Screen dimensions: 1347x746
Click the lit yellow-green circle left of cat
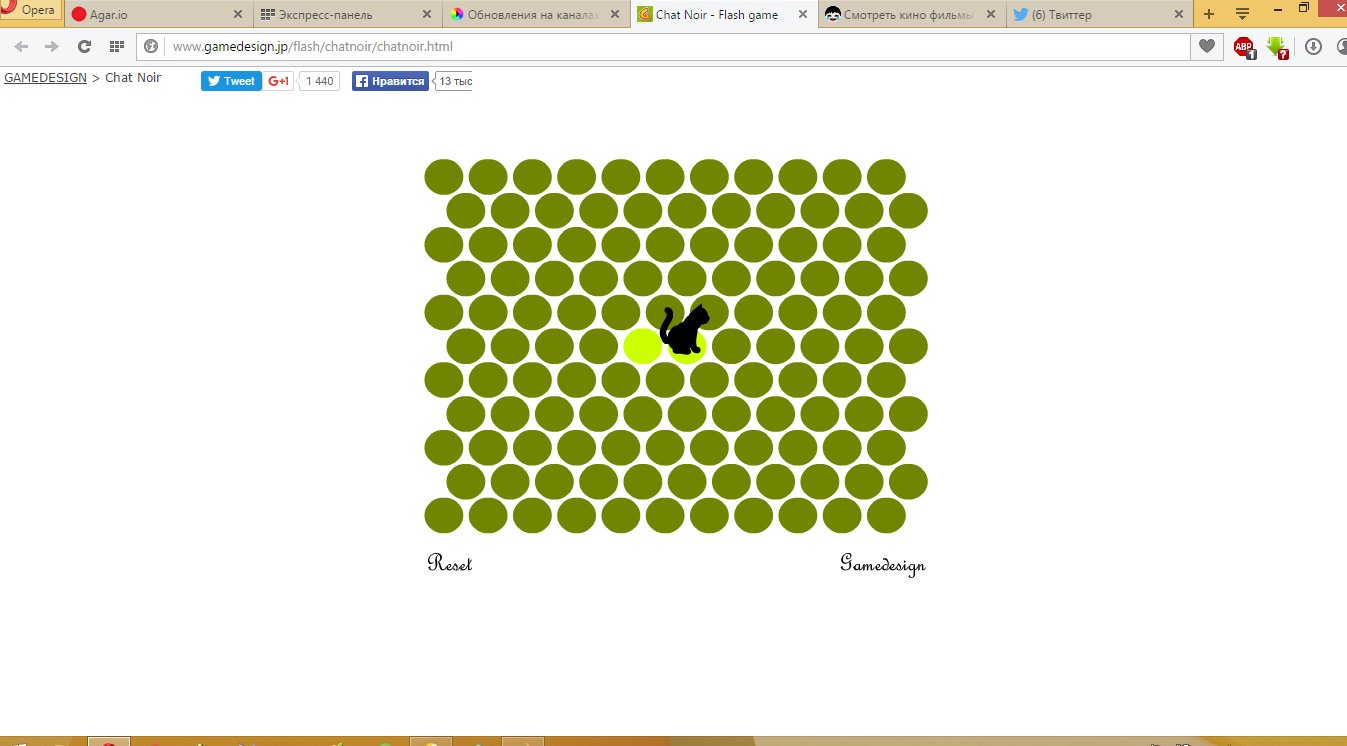tap(643, 346)
